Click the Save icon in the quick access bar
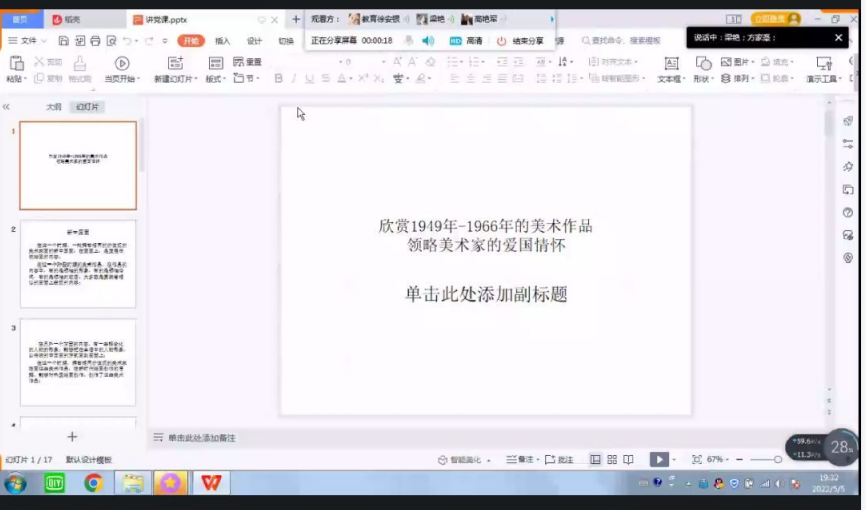The image size is (866, 510). click(64, 41)
